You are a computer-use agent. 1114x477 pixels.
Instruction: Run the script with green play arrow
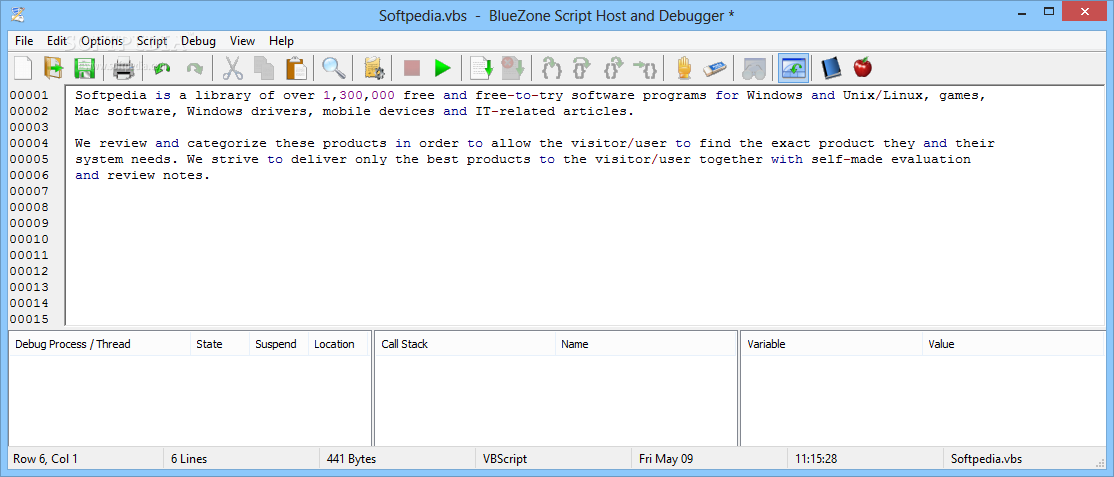point(443,68)
